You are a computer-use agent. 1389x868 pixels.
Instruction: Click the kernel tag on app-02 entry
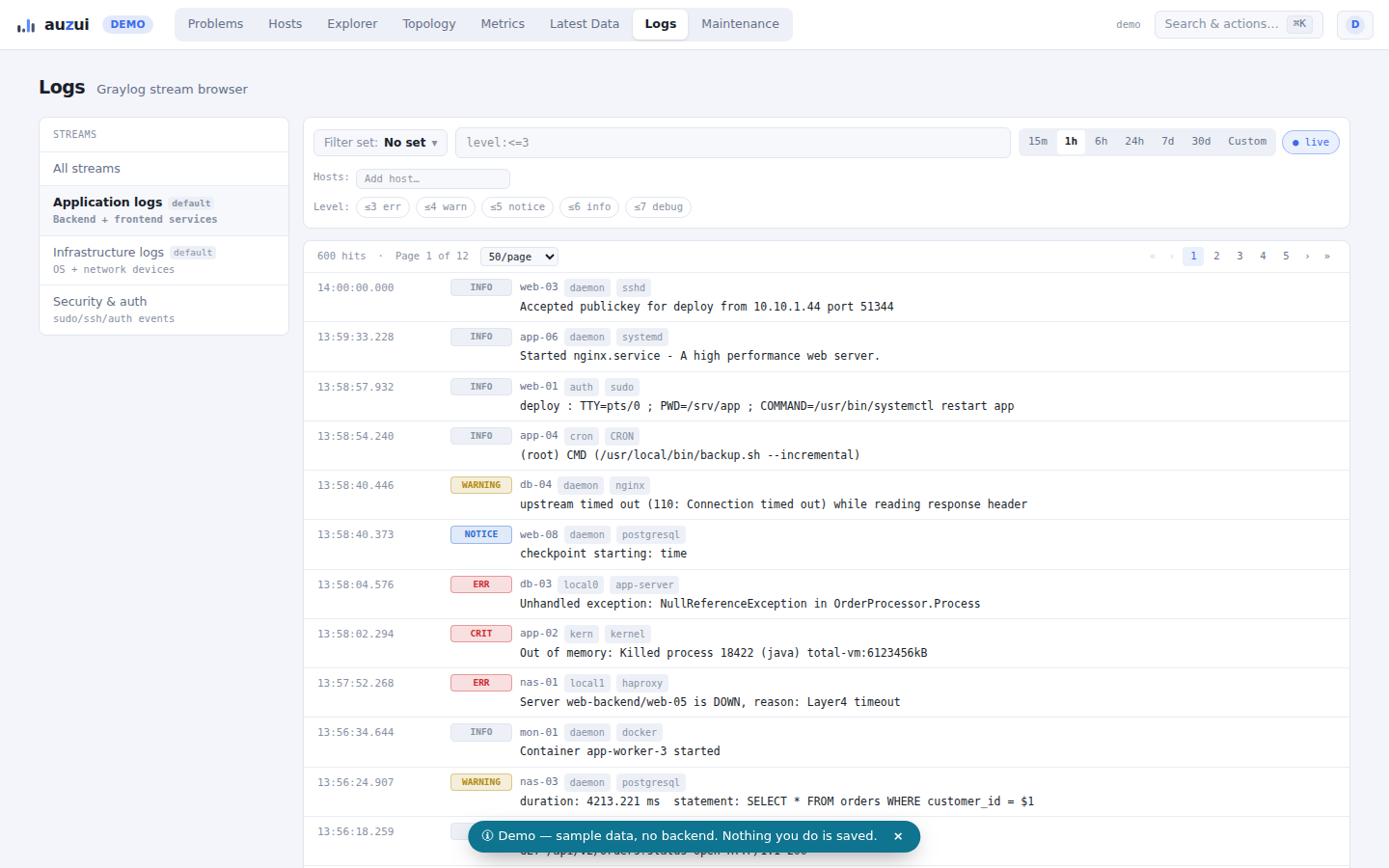click(628, 634)
